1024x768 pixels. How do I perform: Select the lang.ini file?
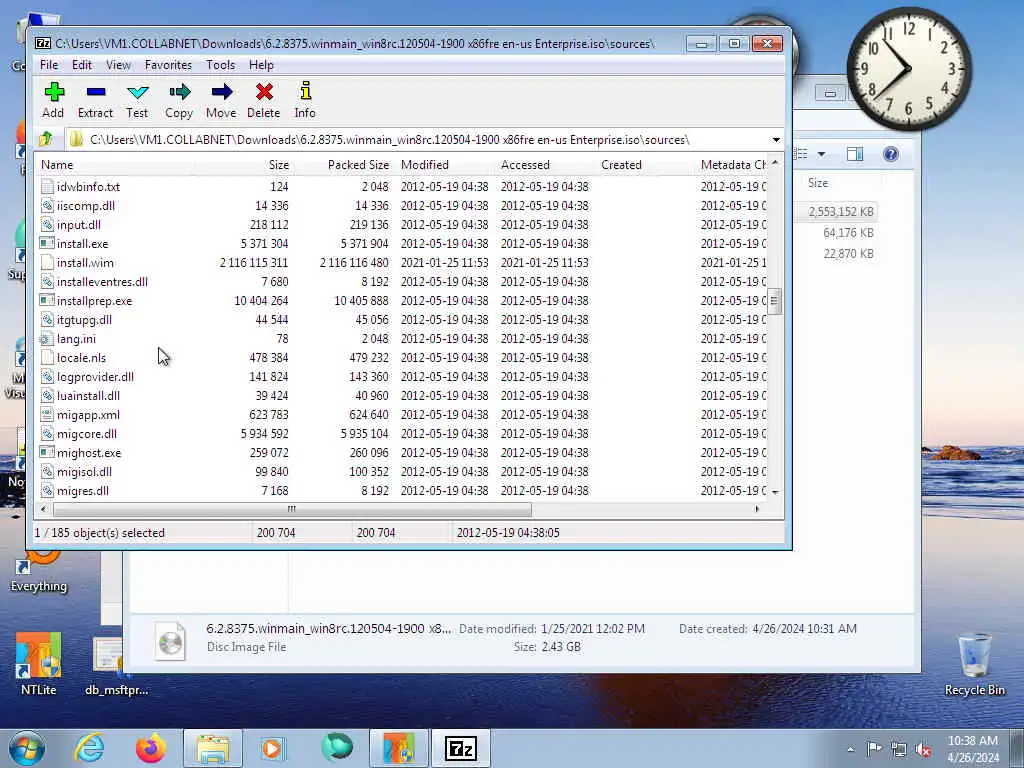[76, 338]
